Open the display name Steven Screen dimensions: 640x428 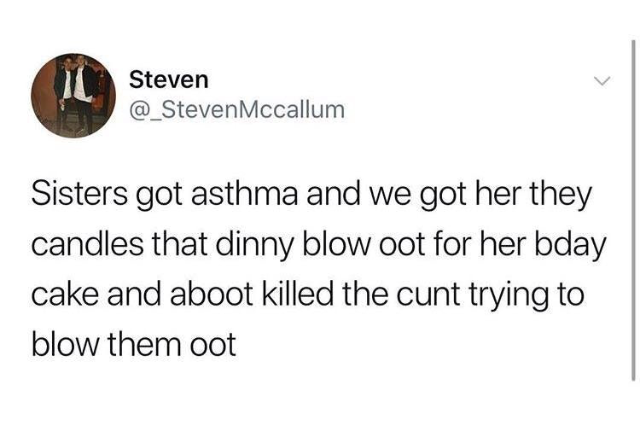coord(169,80)
